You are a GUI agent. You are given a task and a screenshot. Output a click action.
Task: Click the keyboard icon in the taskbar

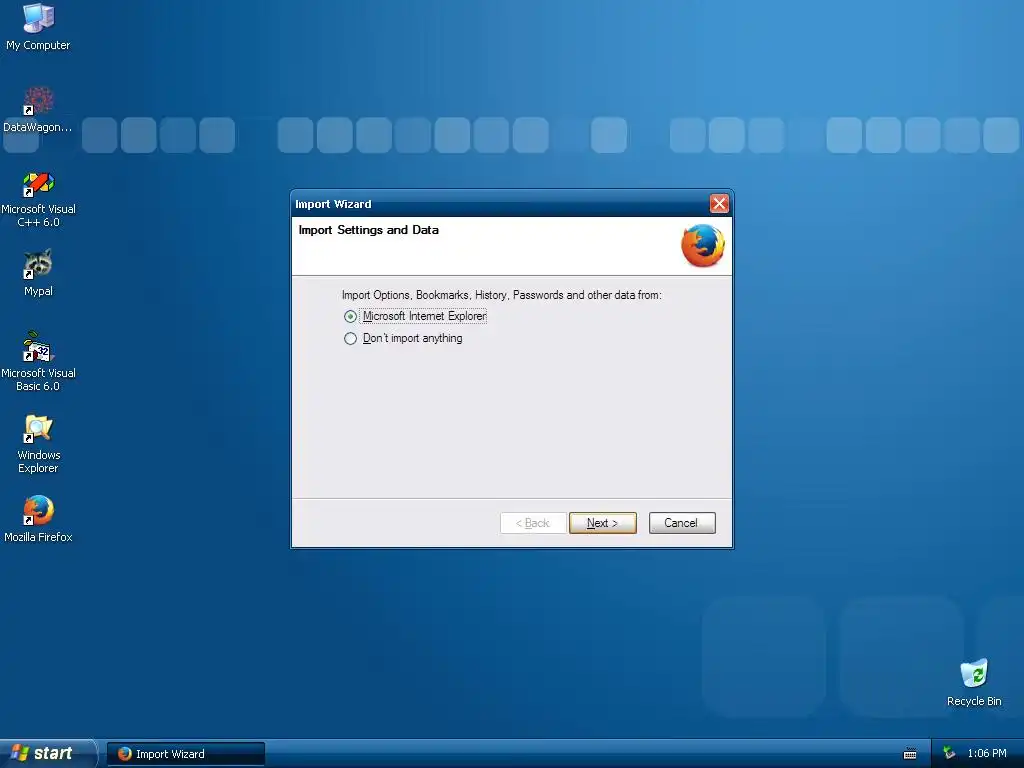[910, 754]
